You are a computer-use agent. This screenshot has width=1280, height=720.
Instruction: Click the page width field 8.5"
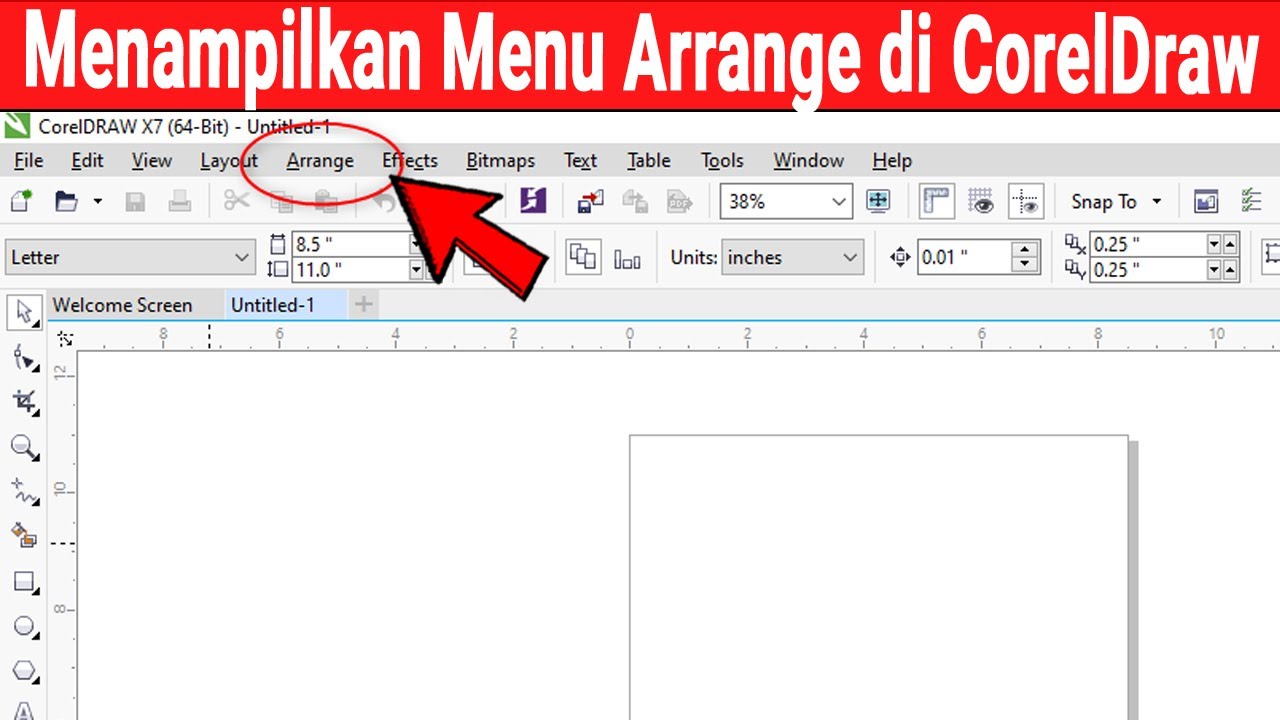(350, 244)
